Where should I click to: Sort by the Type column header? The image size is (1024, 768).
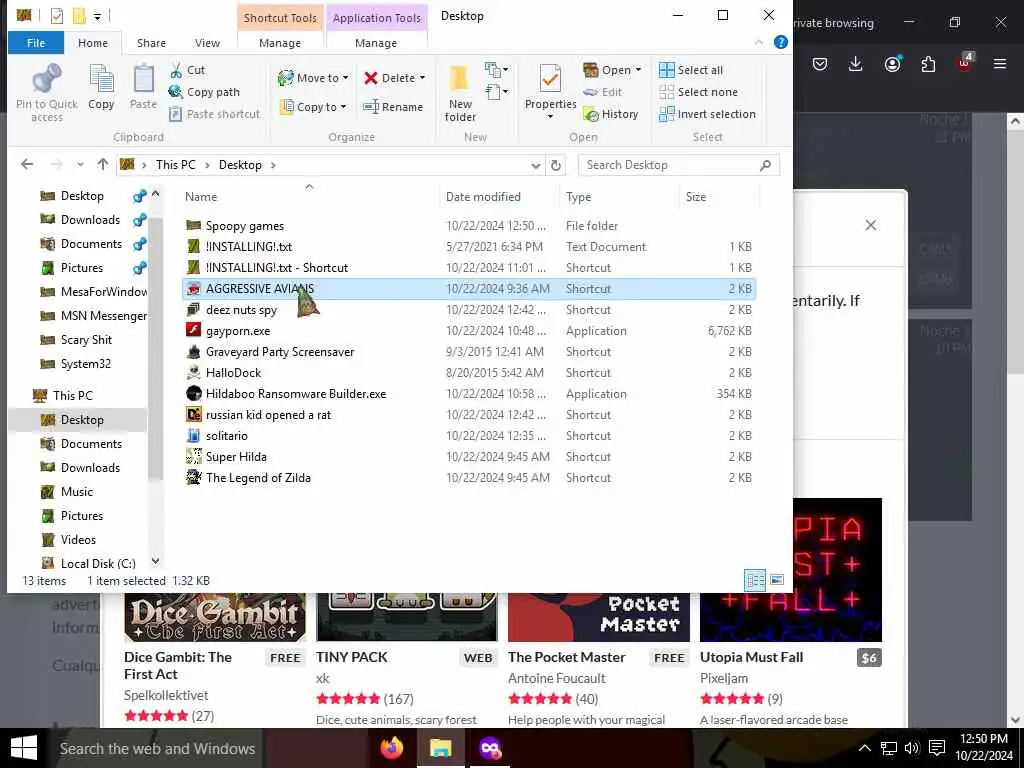(619, 197)
